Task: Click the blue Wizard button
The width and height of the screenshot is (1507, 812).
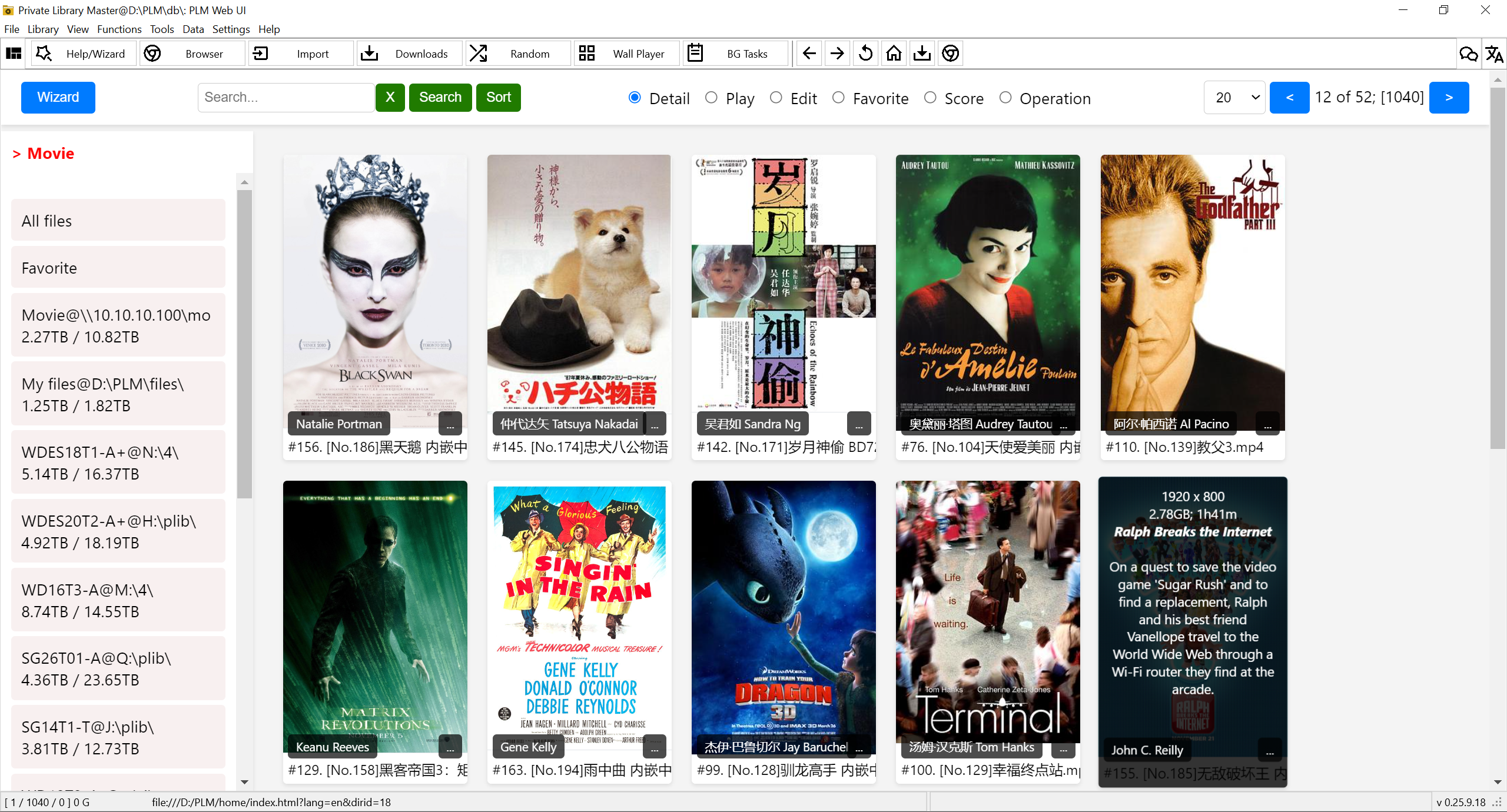Action: coord(58,98)
